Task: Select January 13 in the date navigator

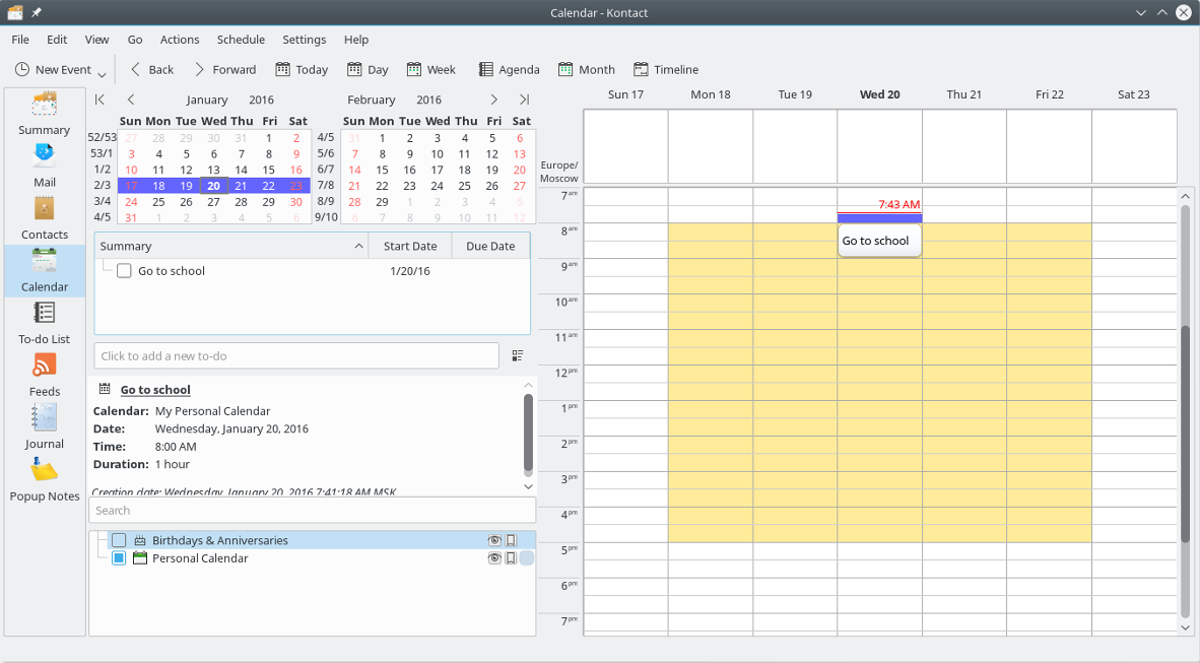Action: (x=214, y=170)
